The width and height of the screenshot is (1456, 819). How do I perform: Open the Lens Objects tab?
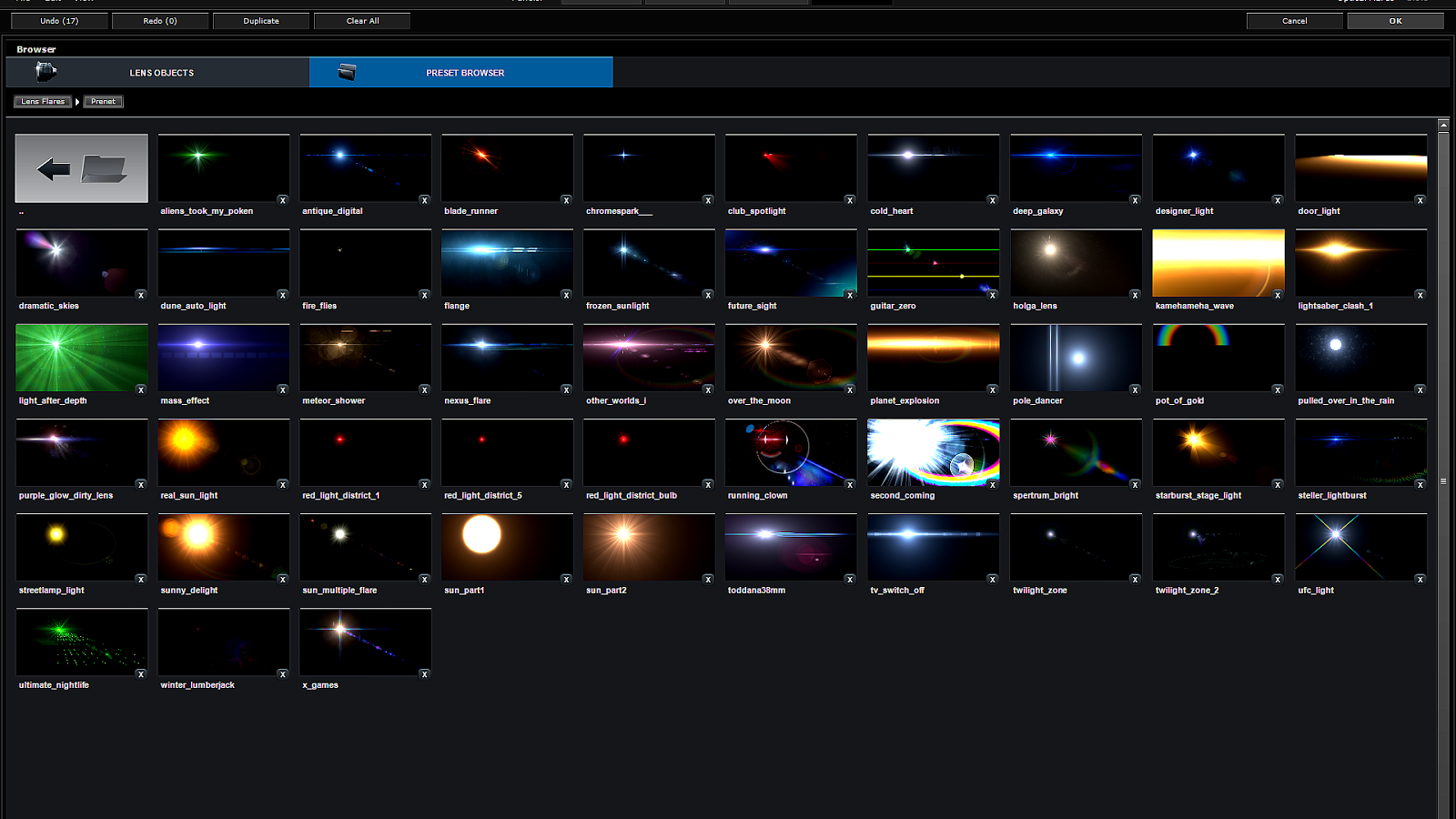(157, 73)
